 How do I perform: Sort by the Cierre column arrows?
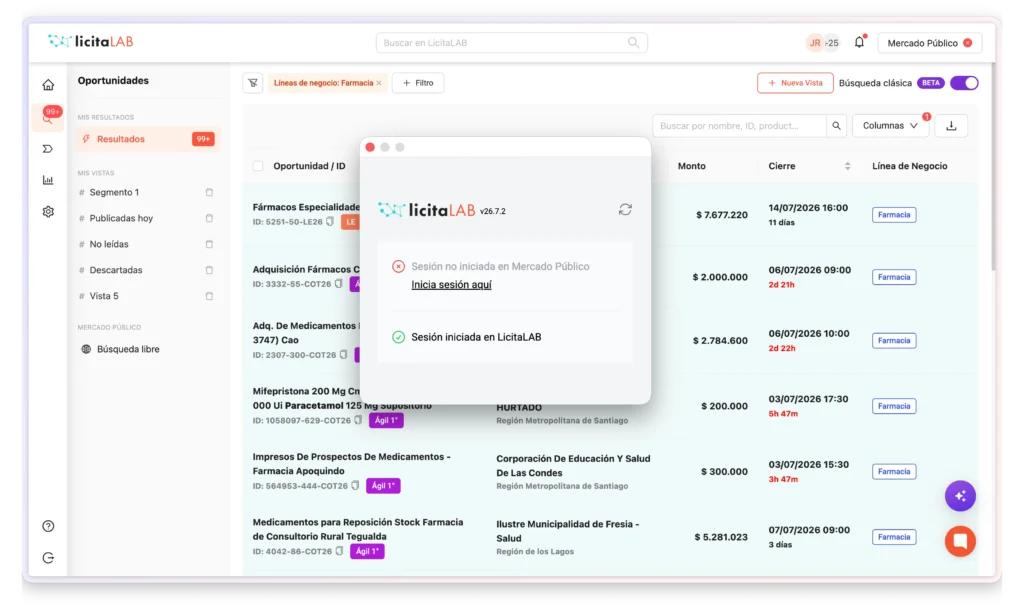(848, 166)
